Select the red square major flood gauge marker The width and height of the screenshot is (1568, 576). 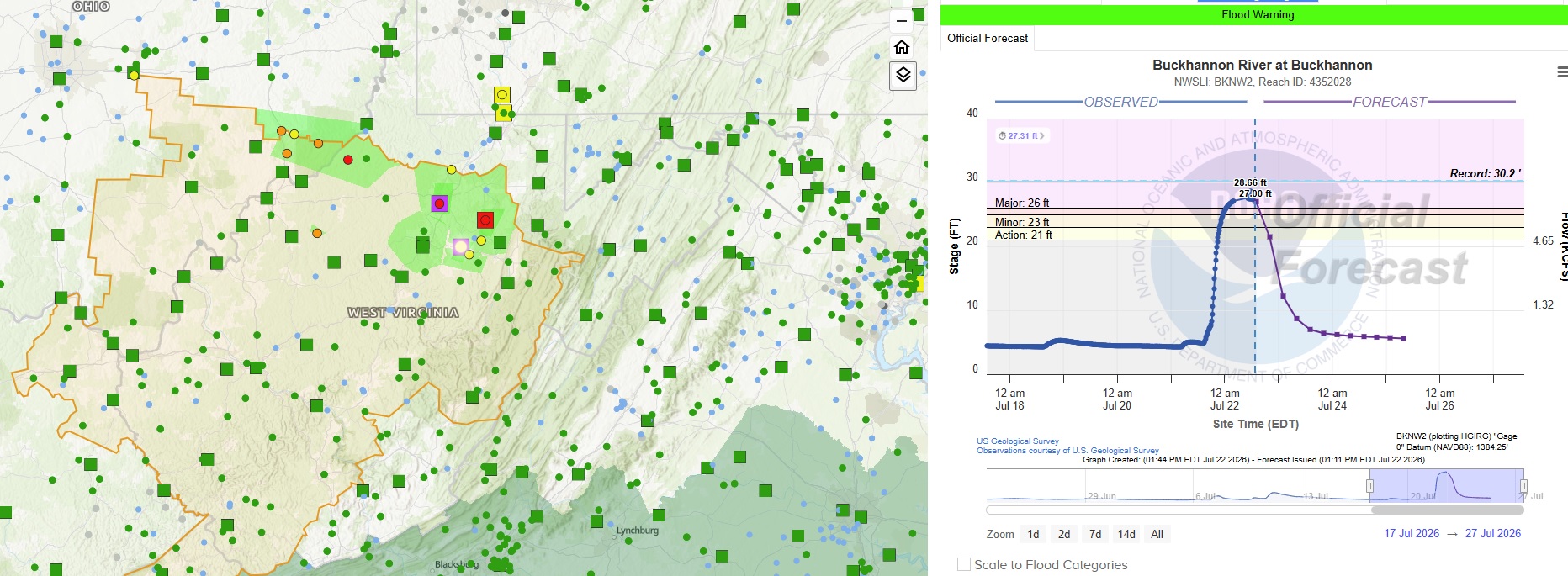485,219
